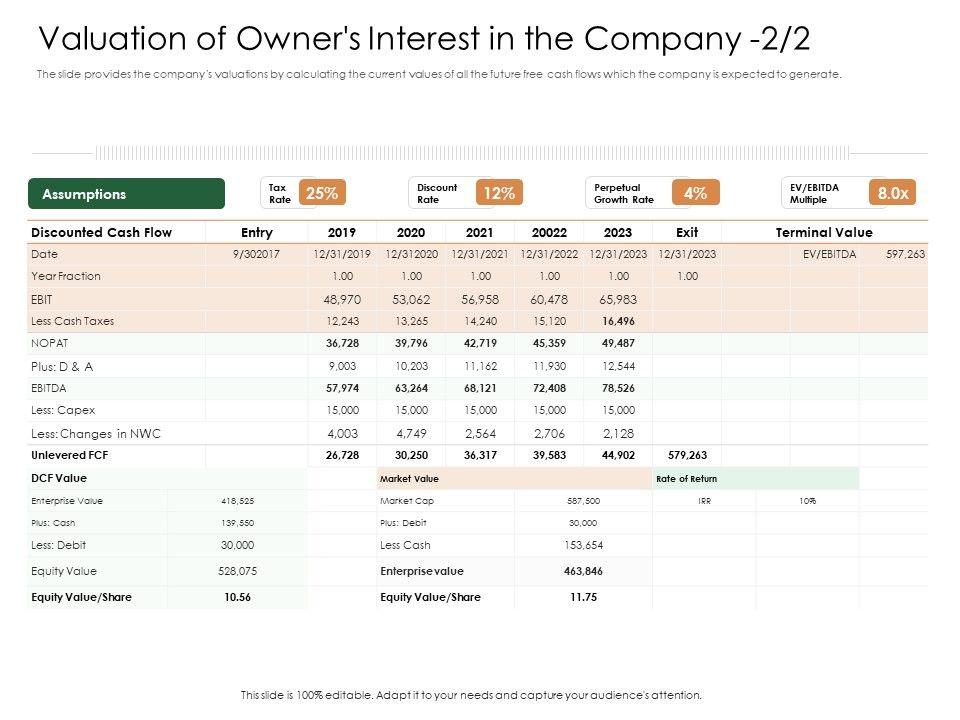Select the terminal EV/EBITDA value 597,263
This screenshot has width=960, height=720.
906,255
